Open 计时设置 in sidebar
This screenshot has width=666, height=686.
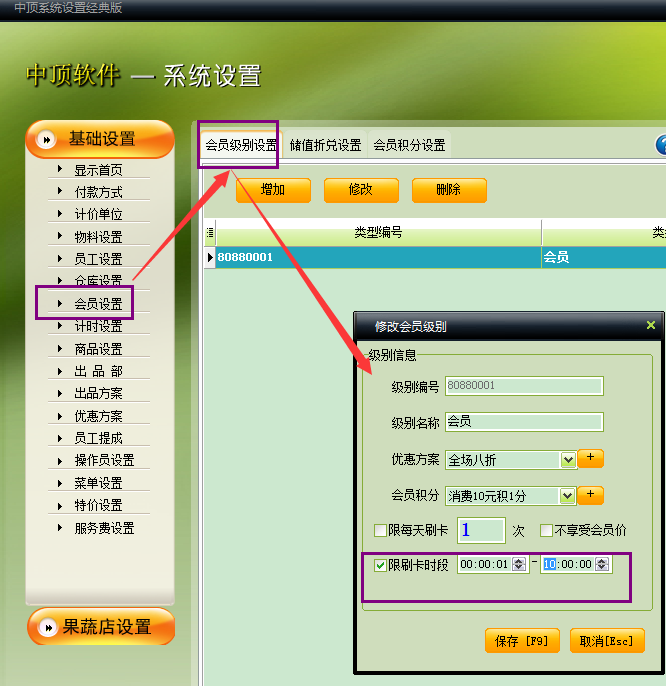[x=98, y=326]
